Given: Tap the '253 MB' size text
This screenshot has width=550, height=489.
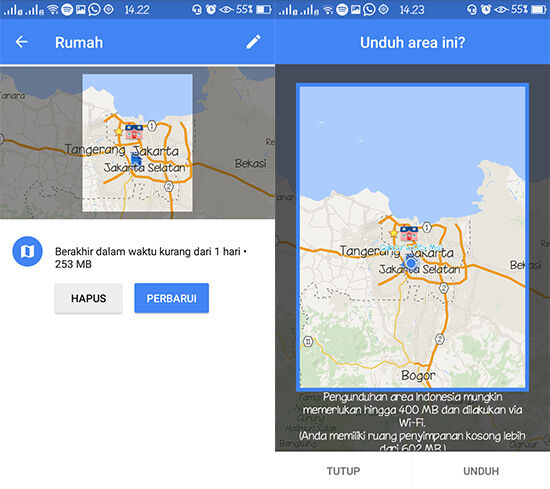Looking at the screenshot, I should [73, 264].
